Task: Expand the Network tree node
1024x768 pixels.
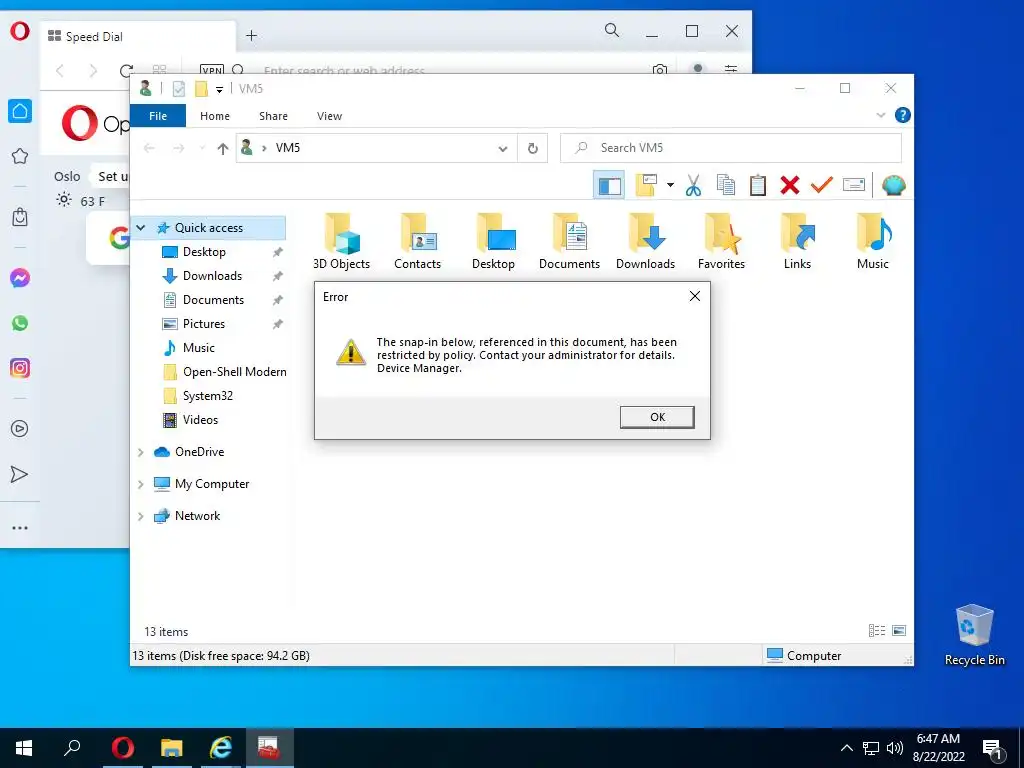Action: pos(140,516)
